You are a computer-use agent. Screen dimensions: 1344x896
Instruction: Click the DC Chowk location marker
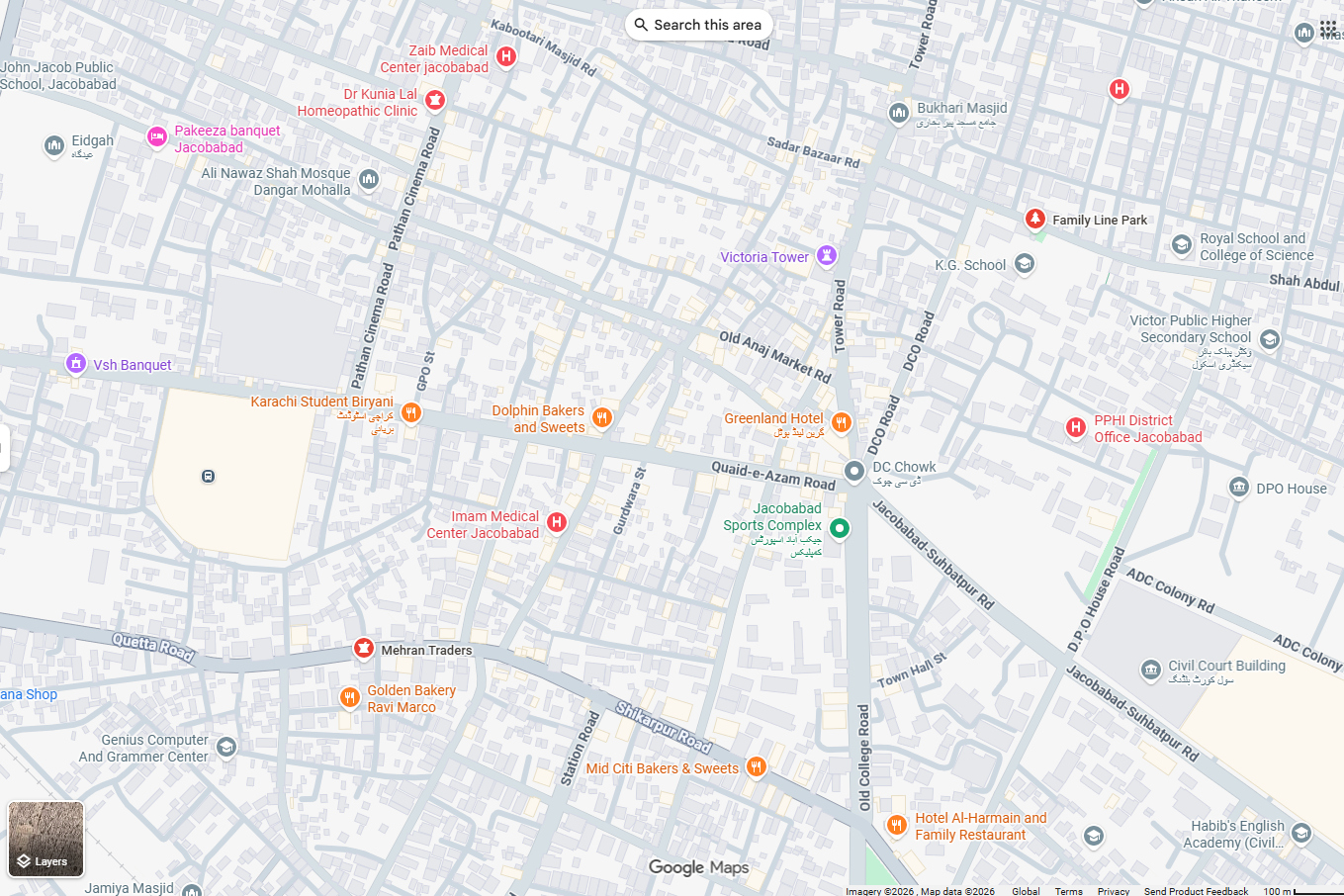pyautogui.click(x=854, y=472)
